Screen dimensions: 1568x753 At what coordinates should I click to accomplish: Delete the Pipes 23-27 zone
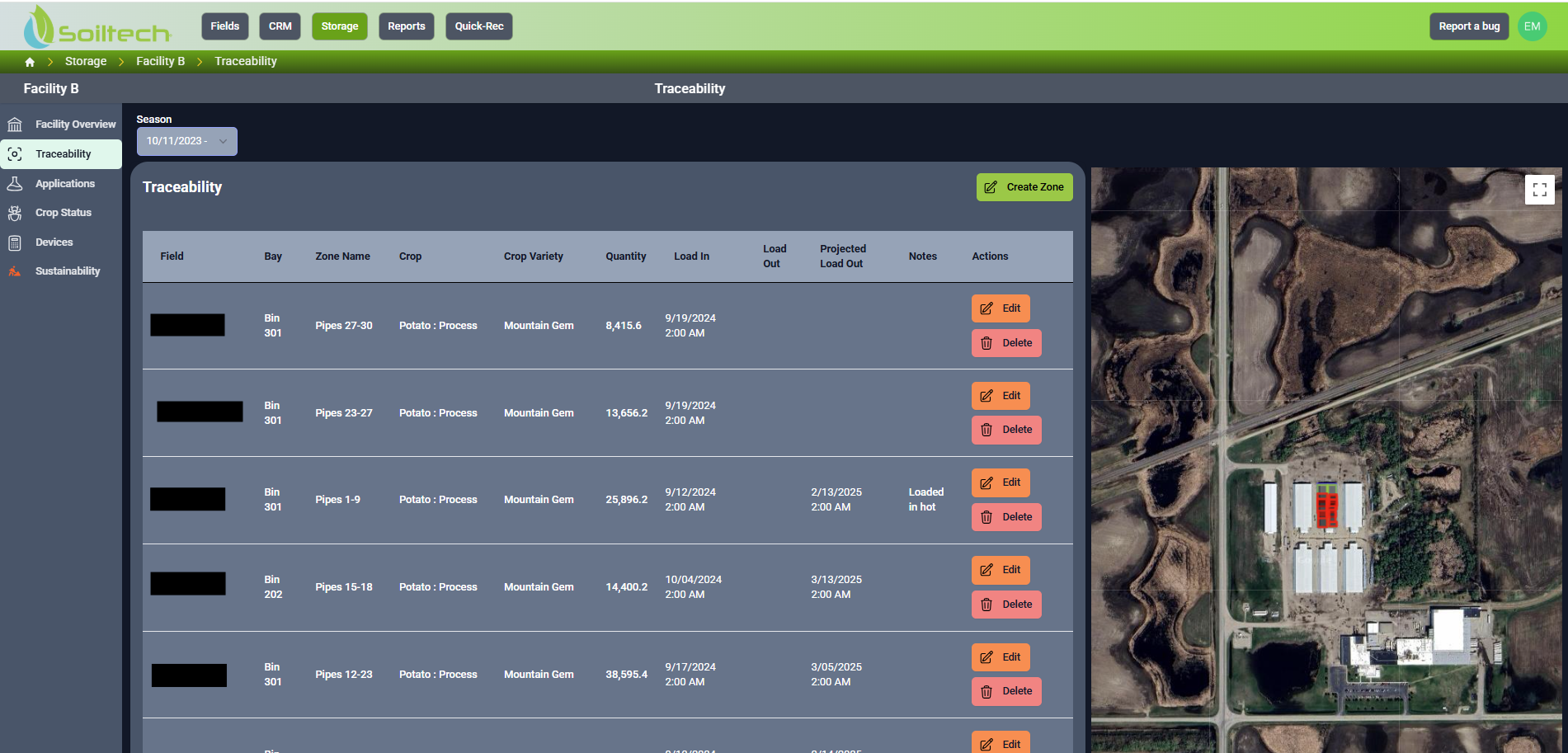(1006, 430)
